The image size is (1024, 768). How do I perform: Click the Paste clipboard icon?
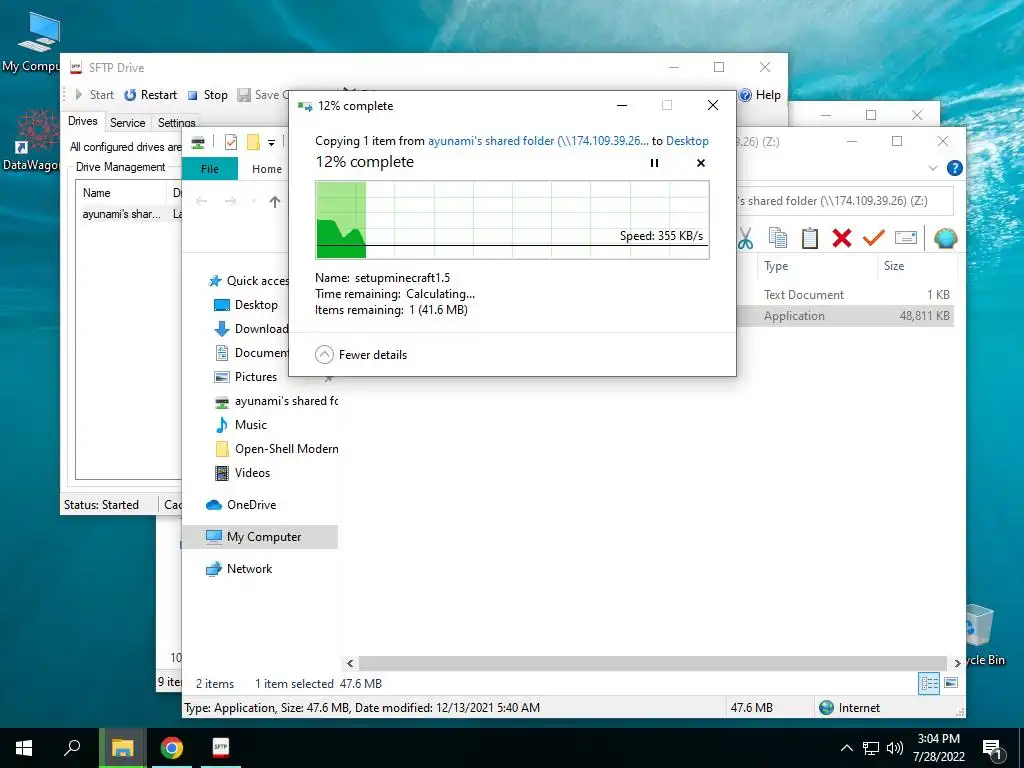click(810, 238)
